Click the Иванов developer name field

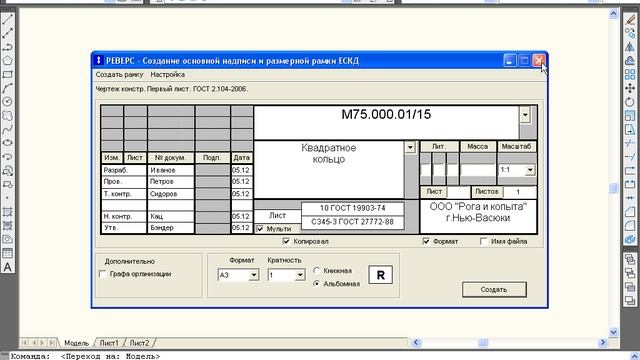click(x=171, y=170)
